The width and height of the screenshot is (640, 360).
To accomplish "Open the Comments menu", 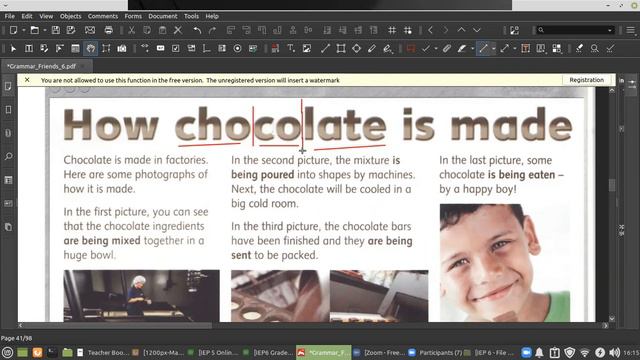I will [x=103, y=16].
